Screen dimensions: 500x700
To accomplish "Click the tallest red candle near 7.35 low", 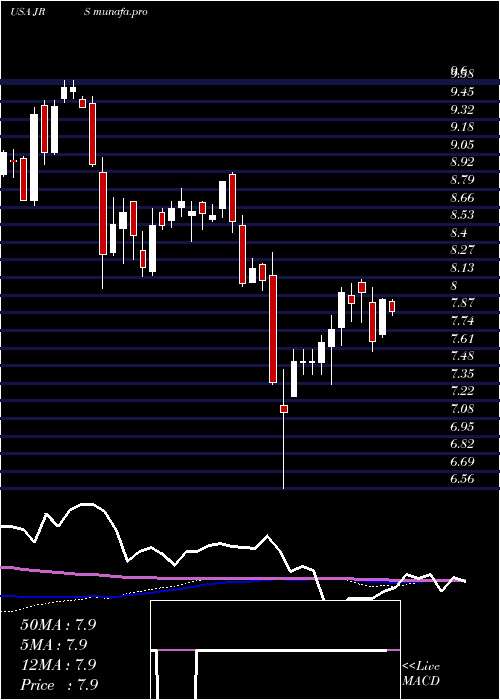I will click(x=273, y=329).
